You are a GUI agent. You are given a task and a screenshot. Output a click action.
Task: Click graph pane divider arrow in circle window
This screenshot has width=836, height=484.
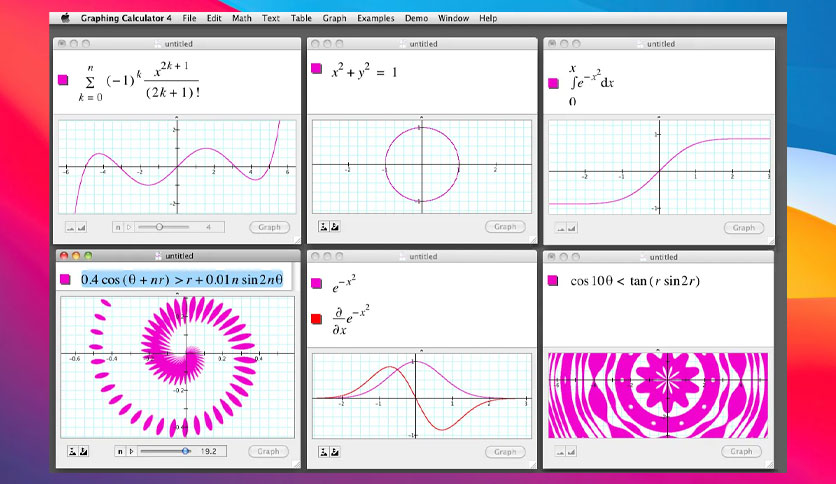421,117
